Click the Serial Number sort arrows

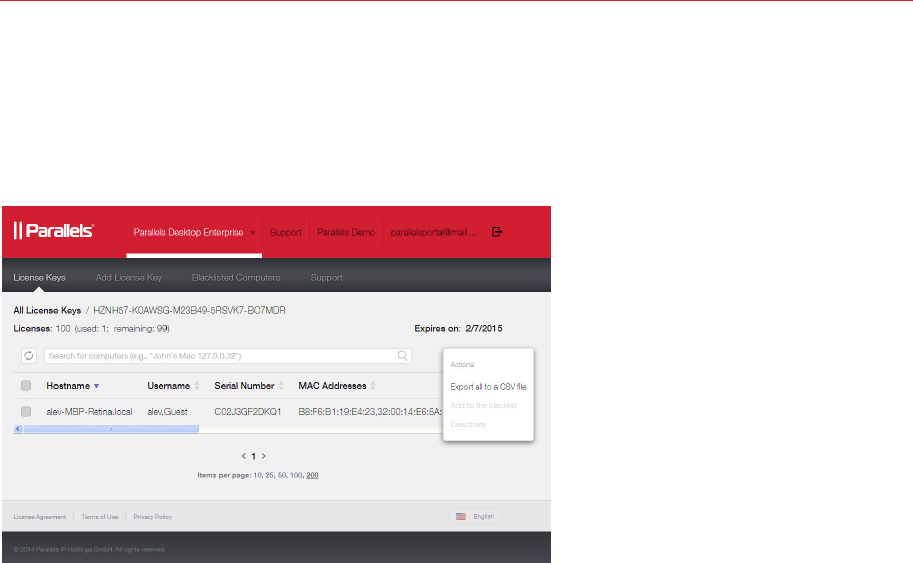pyautogui.click(x=281, y=385)
